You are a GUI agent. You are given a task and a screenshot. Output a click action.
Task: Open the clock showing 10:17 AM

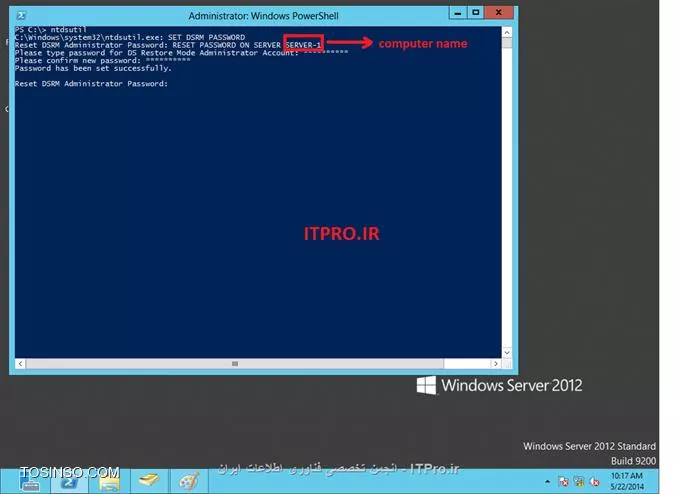click(627, 481)
